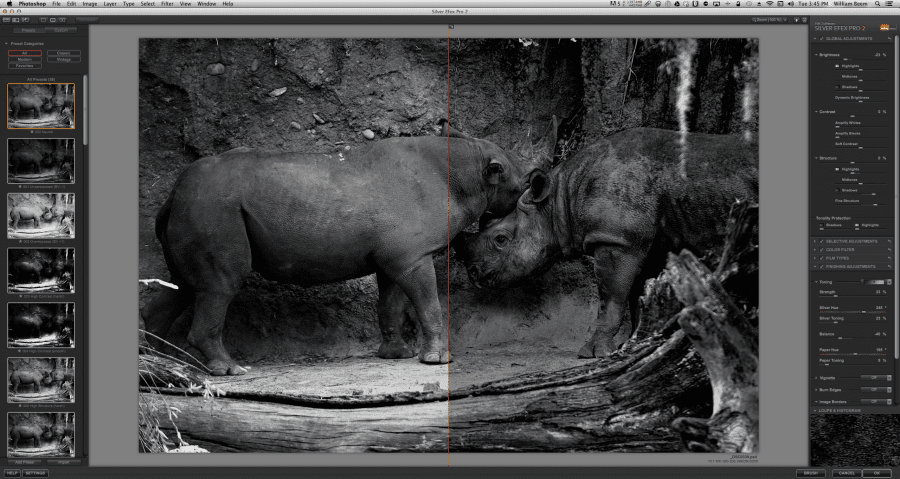Choose the 002 Overexposed preset thumbnail
This screenshot has height=479, width=900.
click(x=41, y=216)
